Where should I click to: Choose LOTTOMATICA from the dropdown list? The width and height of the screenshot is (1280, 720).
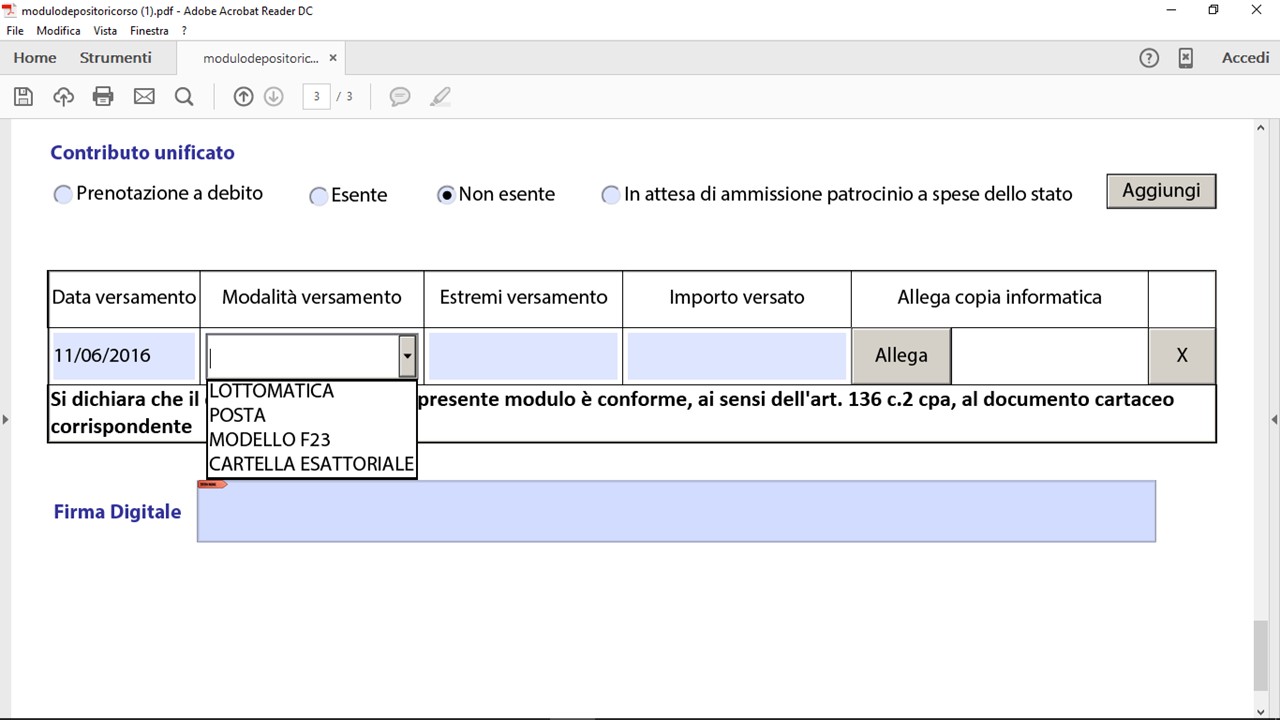click(311, 391)
